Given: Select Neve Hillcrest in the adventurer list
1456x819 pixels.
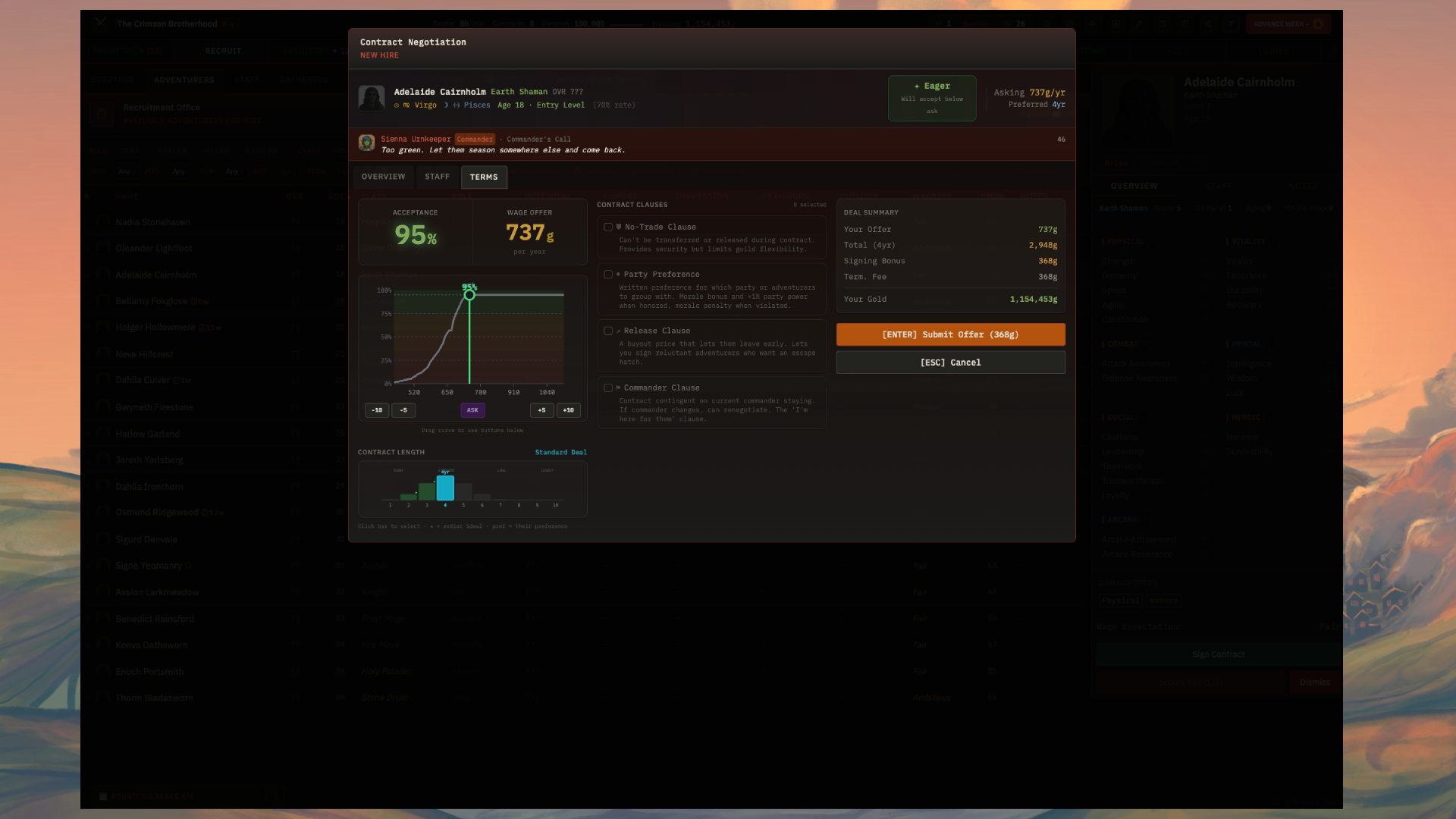Looking at the screenshot, I should tap(144, 354).
